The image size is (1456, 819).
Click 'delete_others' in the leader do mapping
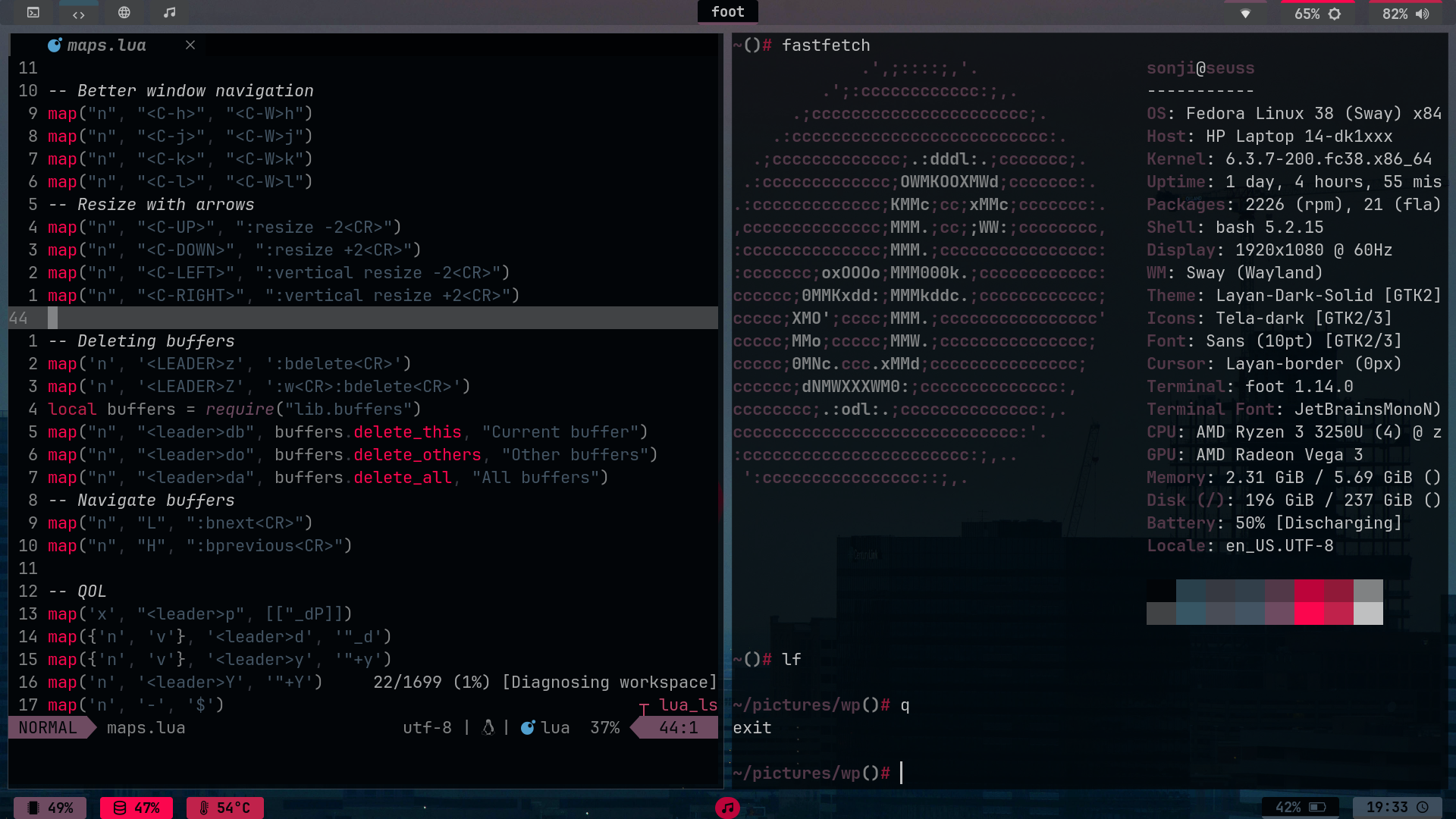[417, 454]
